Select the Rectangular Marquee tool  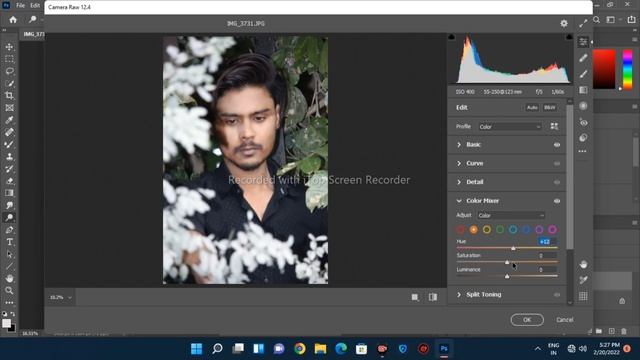point(9,59)
